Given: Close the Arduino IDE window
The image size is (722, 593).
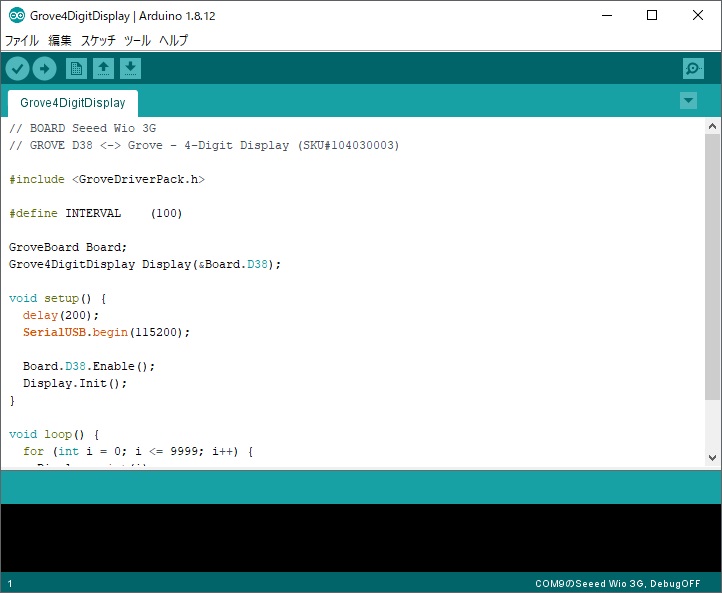Looking at the screenshot, I should click(698, 16).
